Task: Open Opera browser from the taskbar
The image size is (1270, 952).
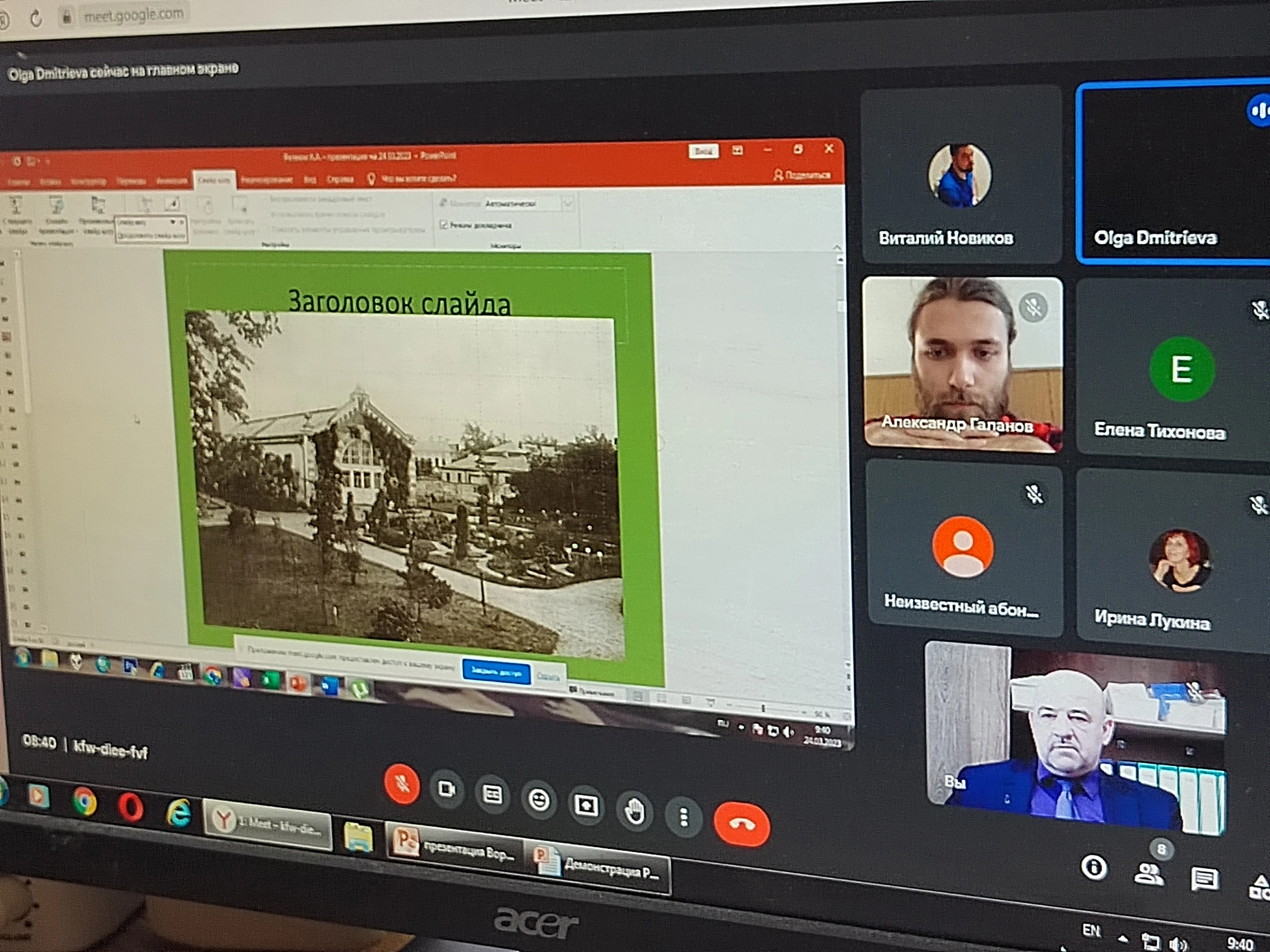Action: click(x=130, y=808)
